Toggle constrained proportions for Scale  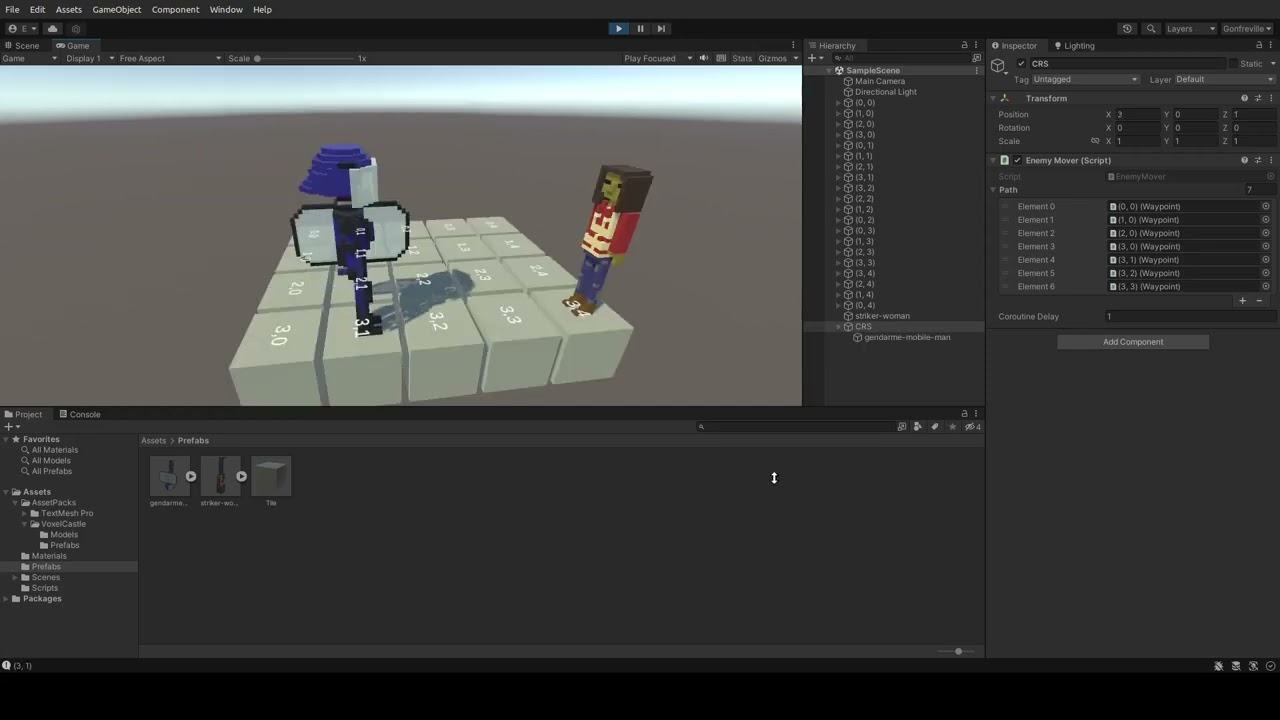coord(1095,141)
